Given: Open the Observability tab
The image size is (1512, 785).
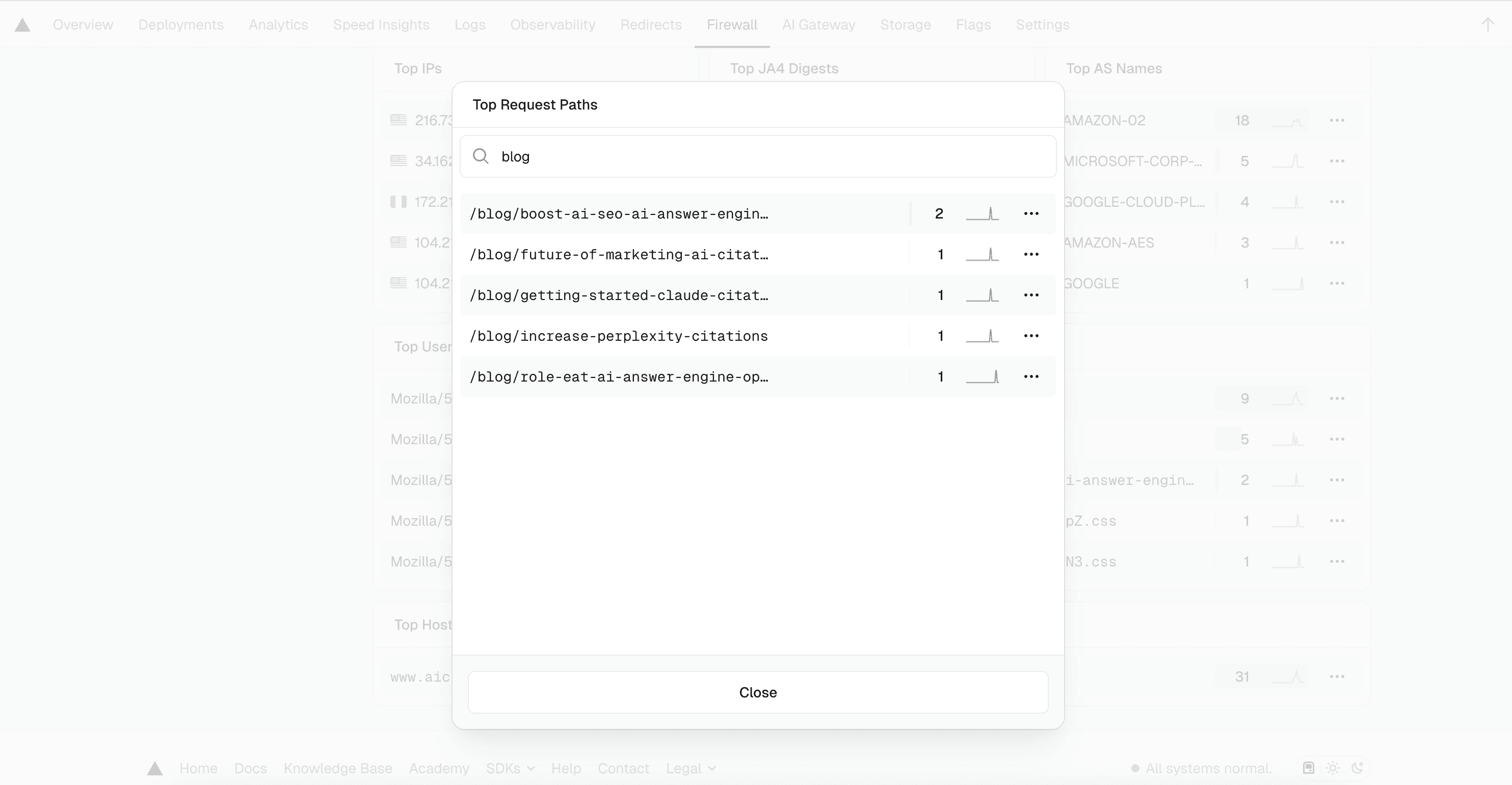Looking at the screenshot, I should tap(552, 24).
